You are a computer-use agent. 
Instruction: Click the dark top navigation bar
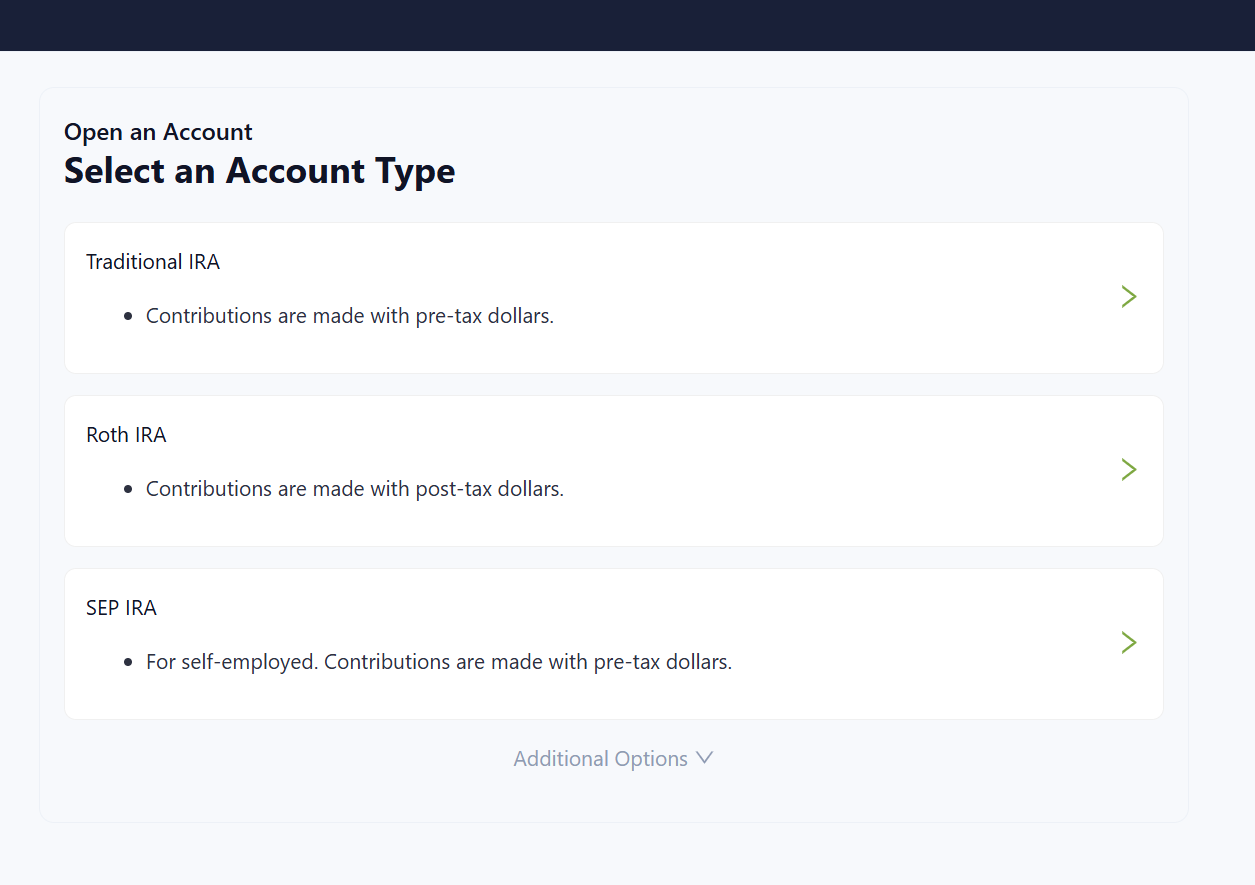(x=627, y=25)
